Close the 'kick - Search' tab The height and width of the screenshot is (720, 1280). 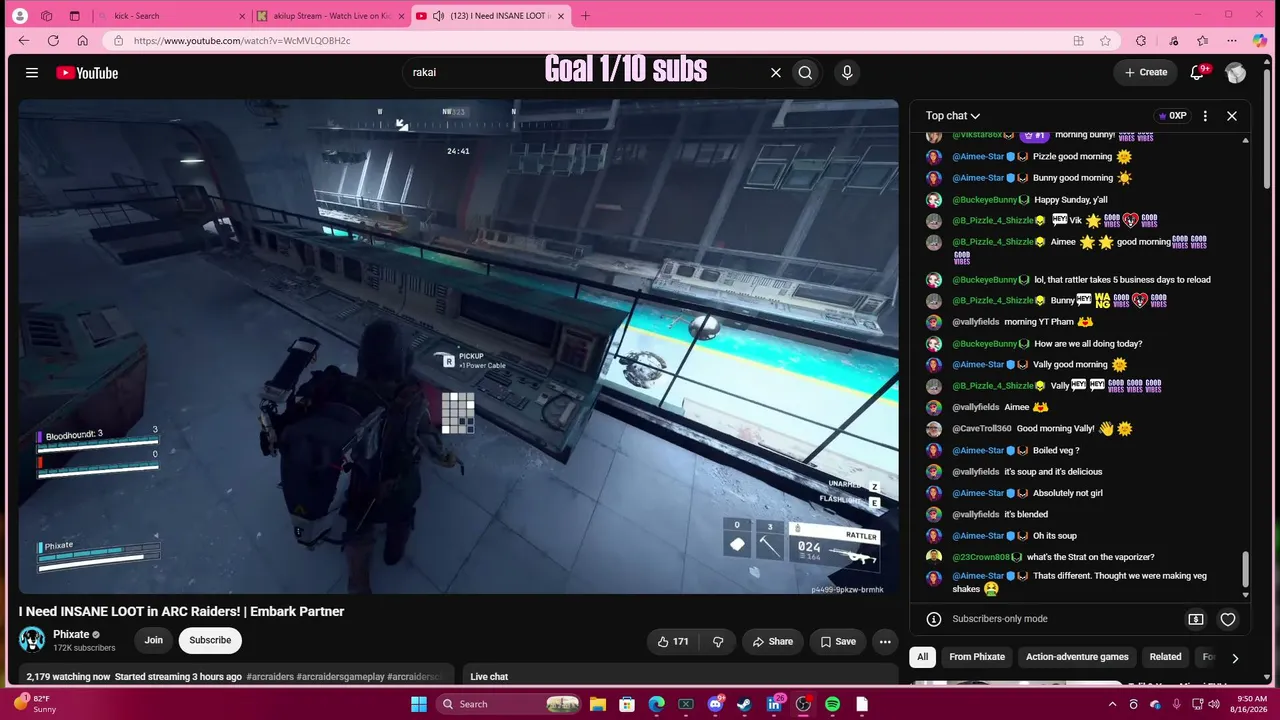pos(241,16)
